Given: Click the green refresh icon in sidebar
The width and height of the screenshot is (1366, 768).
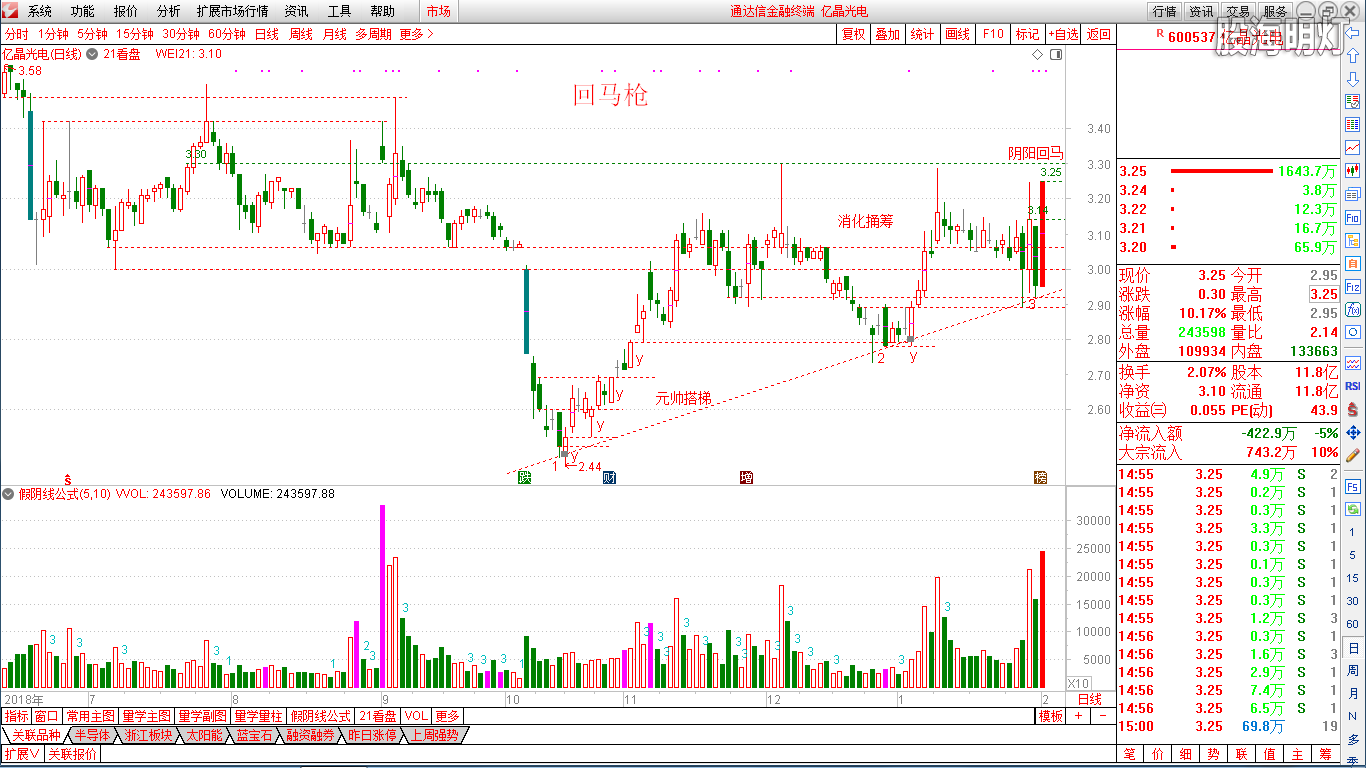Looking at the screenshot, I should click(1353, 509).
